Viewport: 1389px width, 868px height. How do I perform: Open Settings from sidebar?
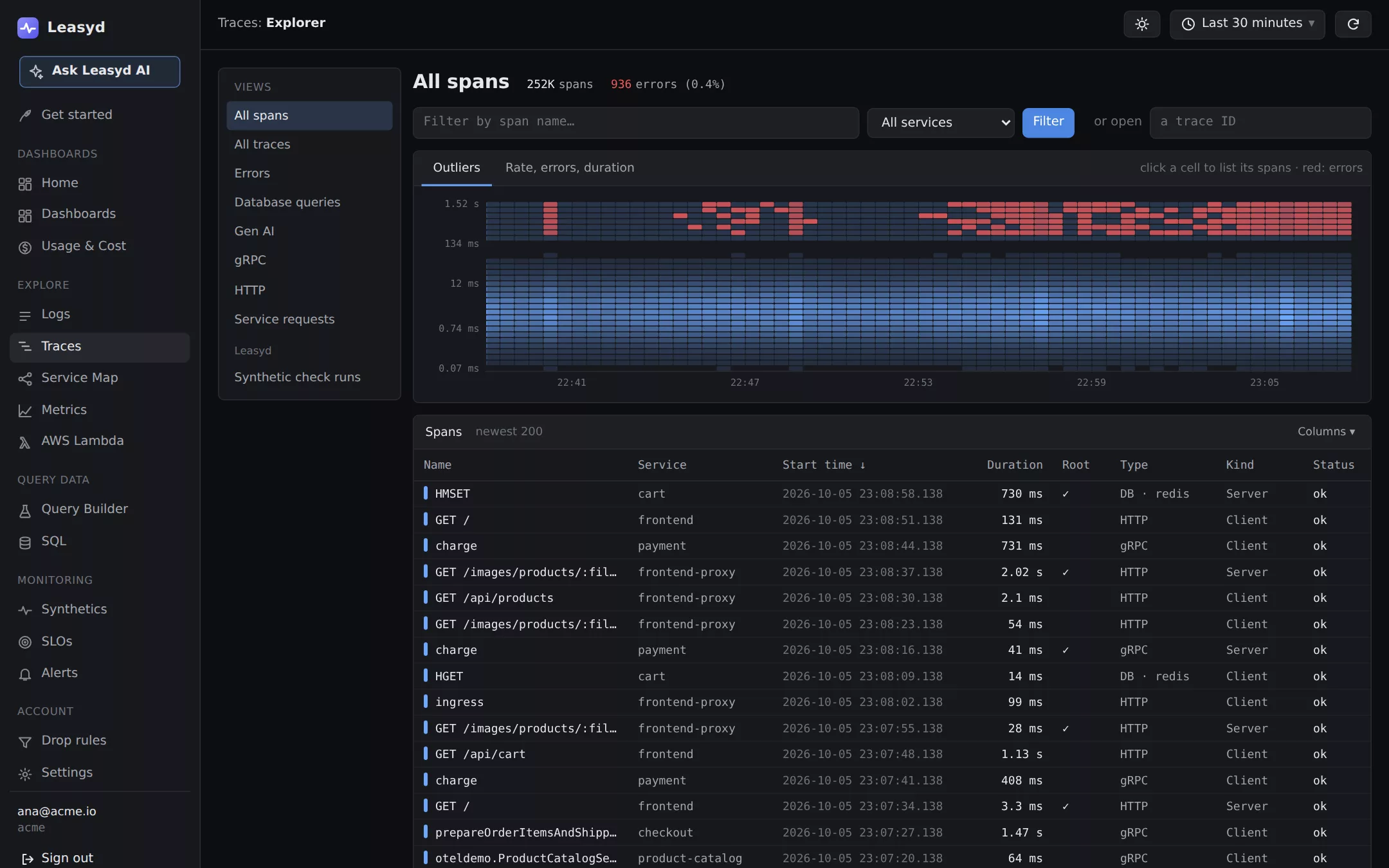pyautogui.click(x=100, y=773)
